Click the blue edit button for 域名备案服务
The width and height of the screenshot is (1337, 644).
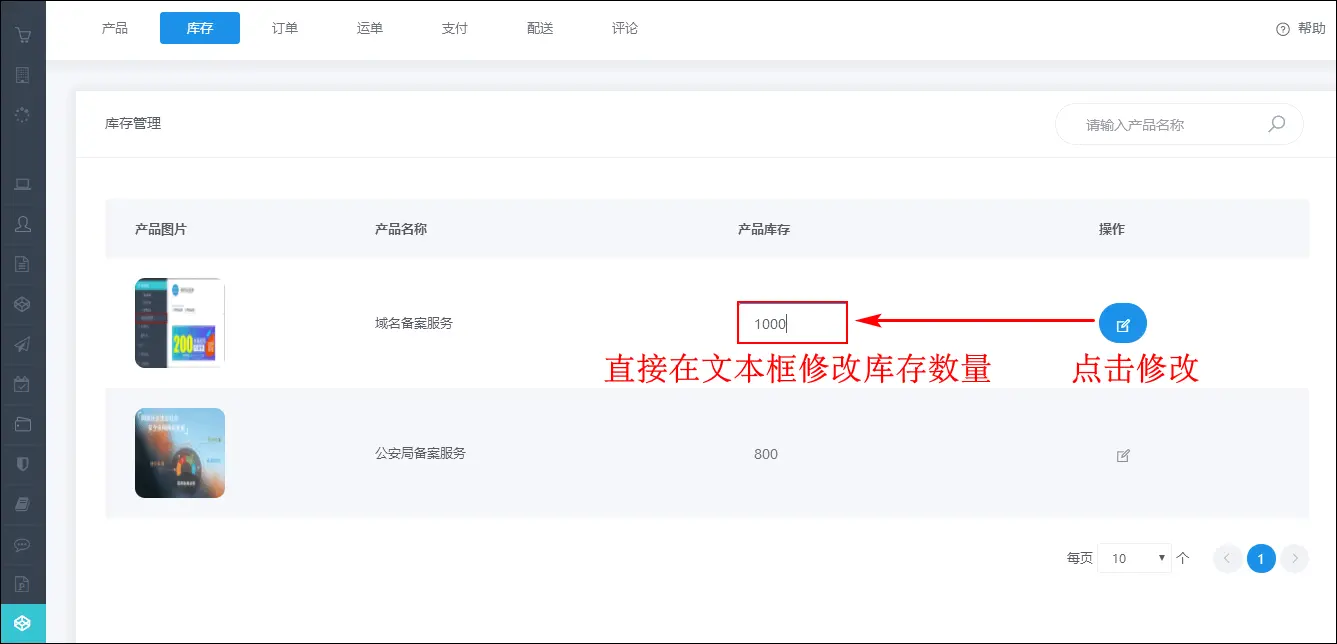click(x=1122, y=324)
